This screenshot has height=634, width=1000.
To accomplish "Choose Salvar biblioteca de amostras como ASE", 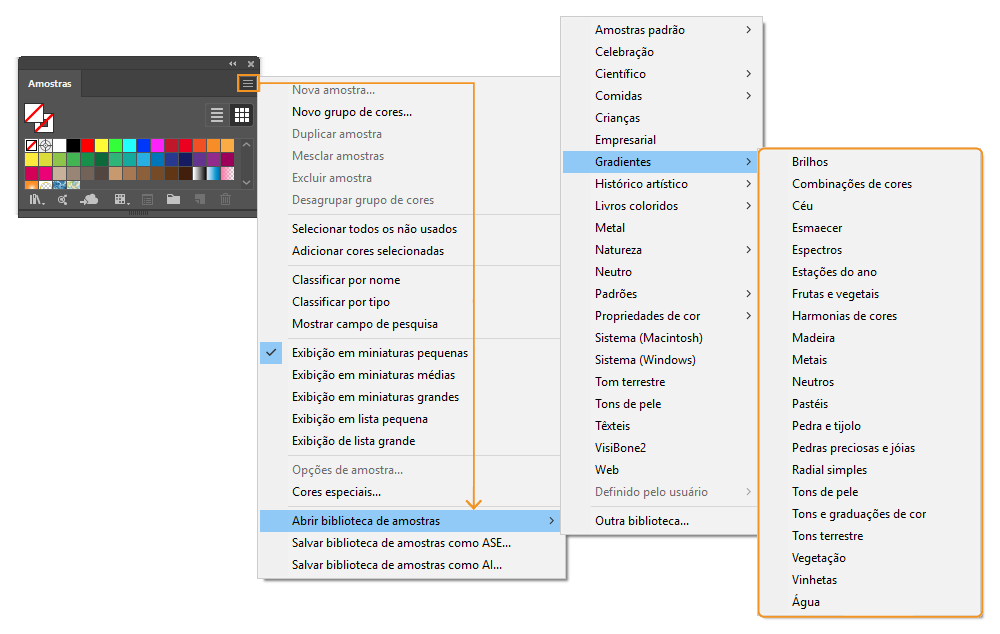I will [401, 543].
